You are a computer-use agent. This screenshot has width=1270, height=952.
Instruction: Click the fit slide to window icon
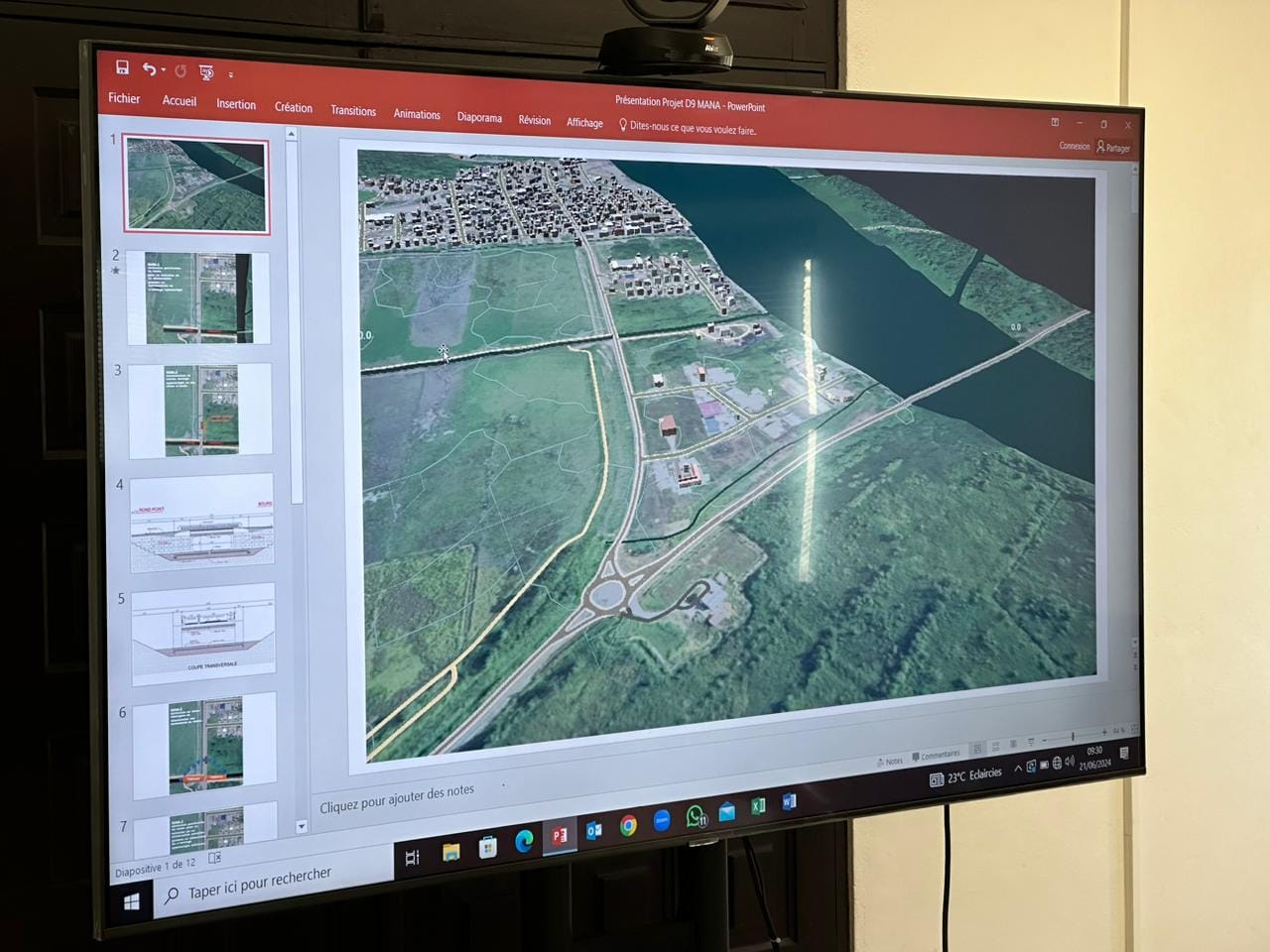1135,729
